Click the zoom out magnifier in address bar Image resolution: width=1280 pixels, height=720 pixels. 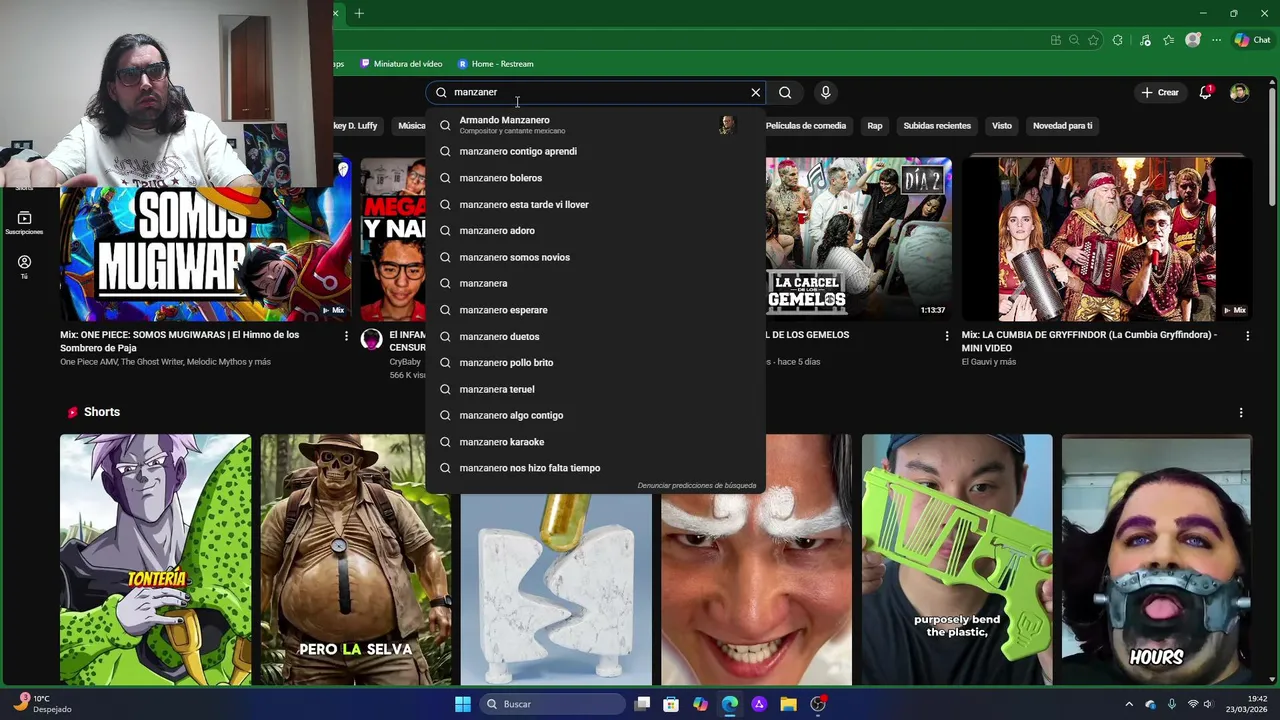tap(1074, 40)
